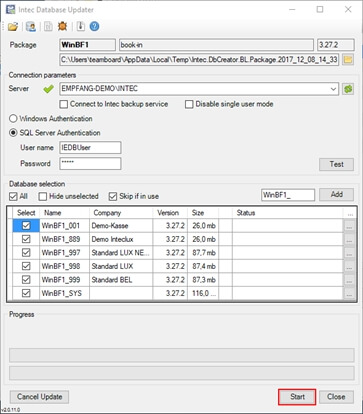Click the Intec Database Updater title icon
Viewport: 363px width, 414px height.
click(10, 9)
